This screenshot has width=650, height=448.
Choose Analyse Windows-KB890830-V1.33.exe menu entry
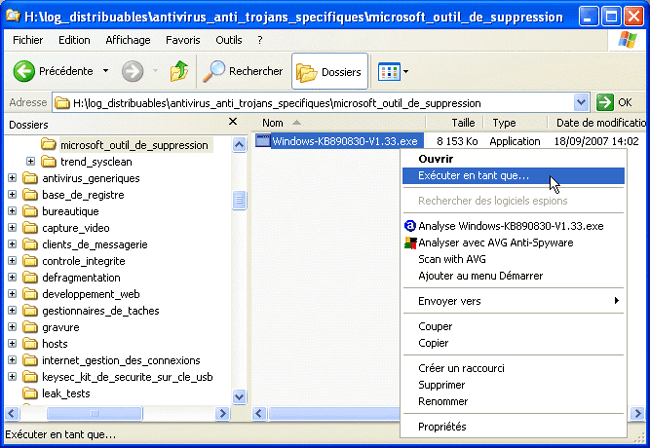click(x=514, y=226)
